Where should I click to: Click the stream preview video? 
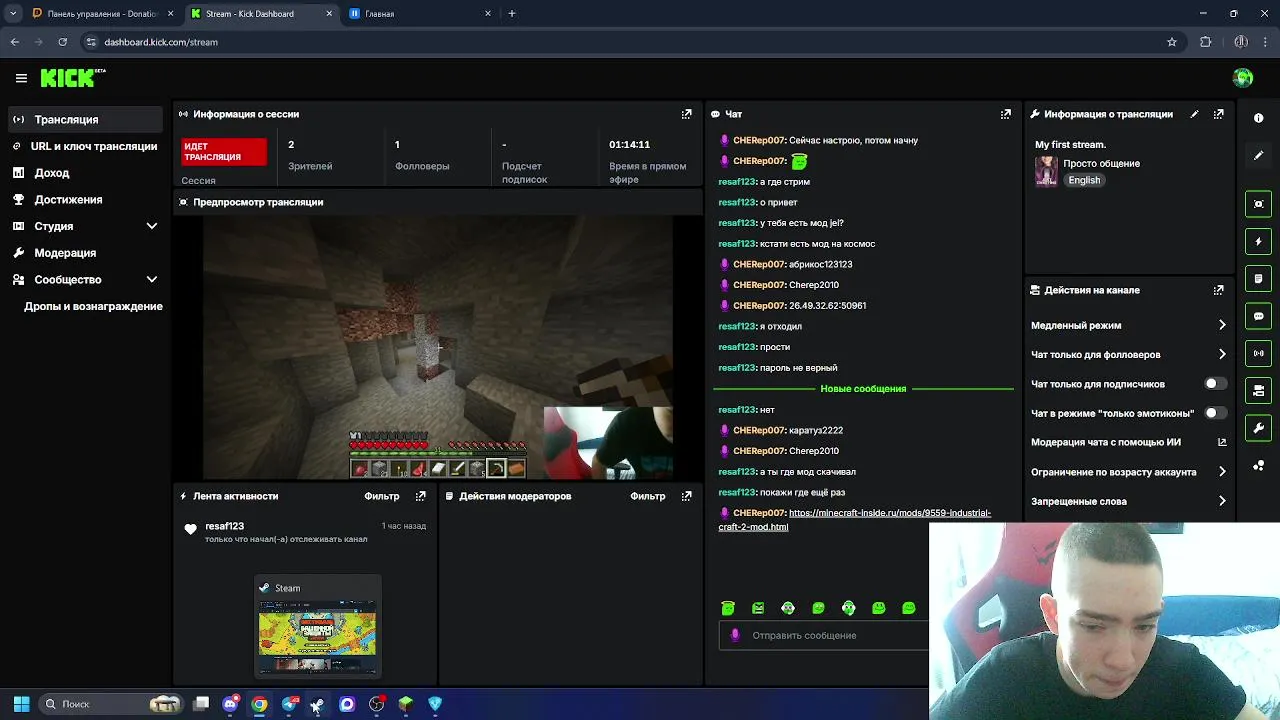(x=438, y=347)
